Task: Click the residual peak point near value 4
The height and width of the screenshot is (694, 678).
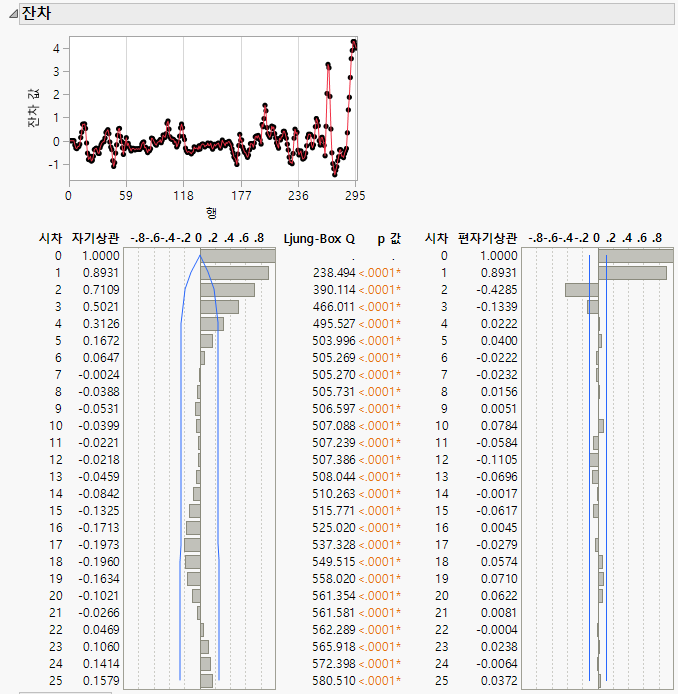Action: pos(354,42)
